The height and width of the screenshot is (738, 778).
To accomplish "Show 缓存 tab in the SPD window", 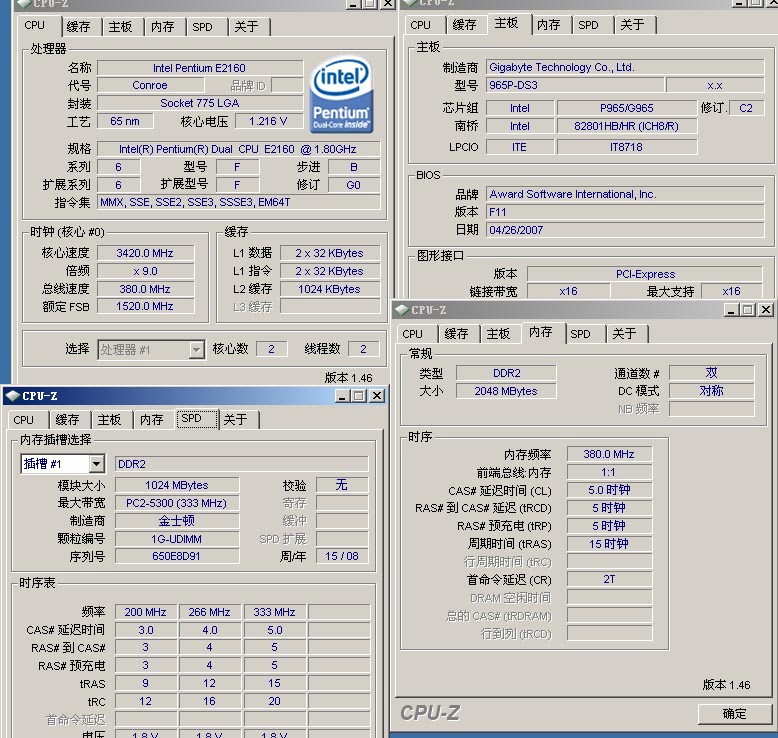I will (x=67, y=420).
